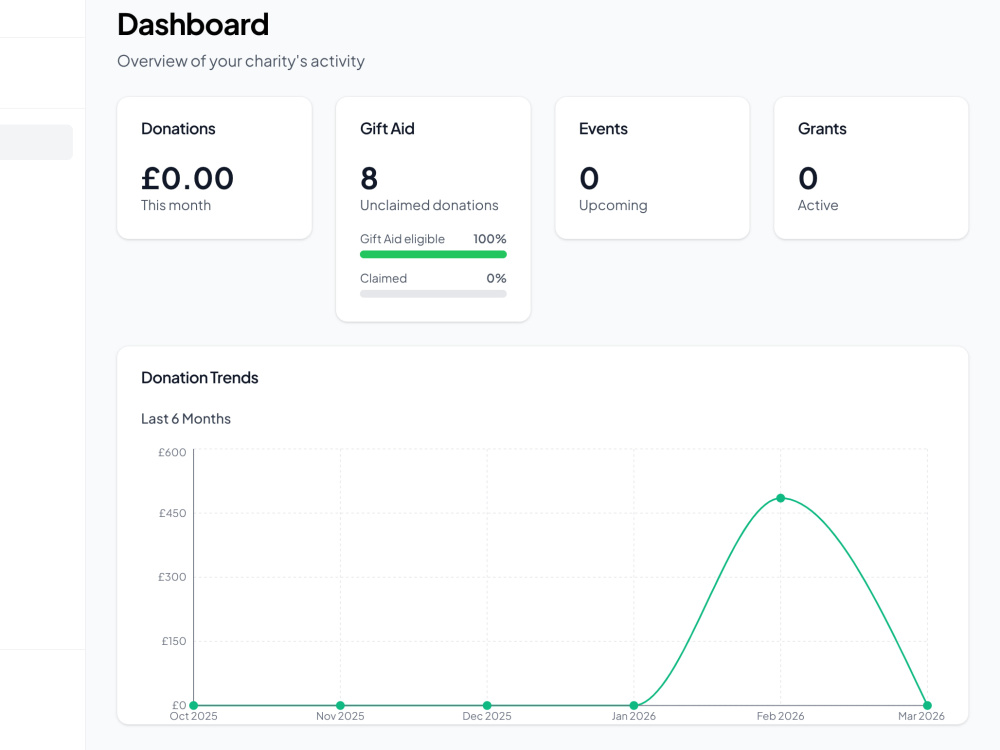Click the 'Active' grants label
This screenshot has width=1000, height=750.
coord(818,205)
